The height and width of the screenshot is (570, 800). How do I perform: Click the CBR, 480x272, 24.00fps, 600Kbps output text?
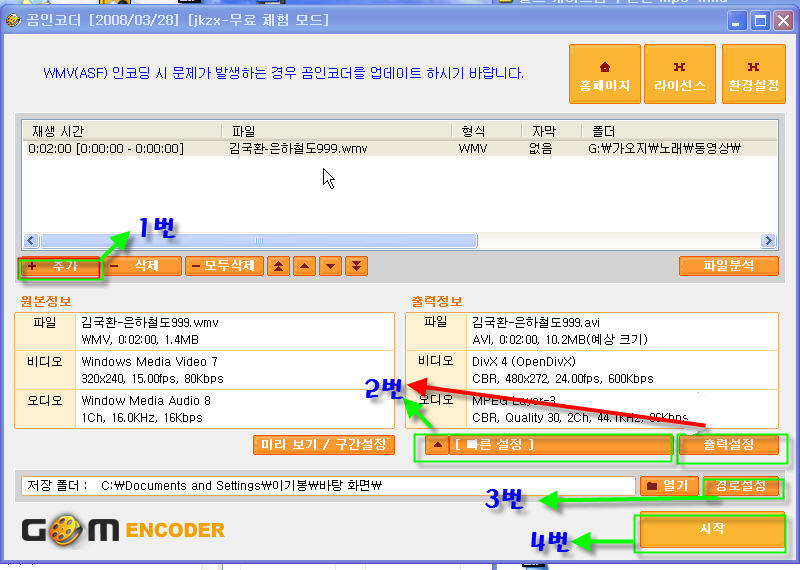[x=563, y=379]
